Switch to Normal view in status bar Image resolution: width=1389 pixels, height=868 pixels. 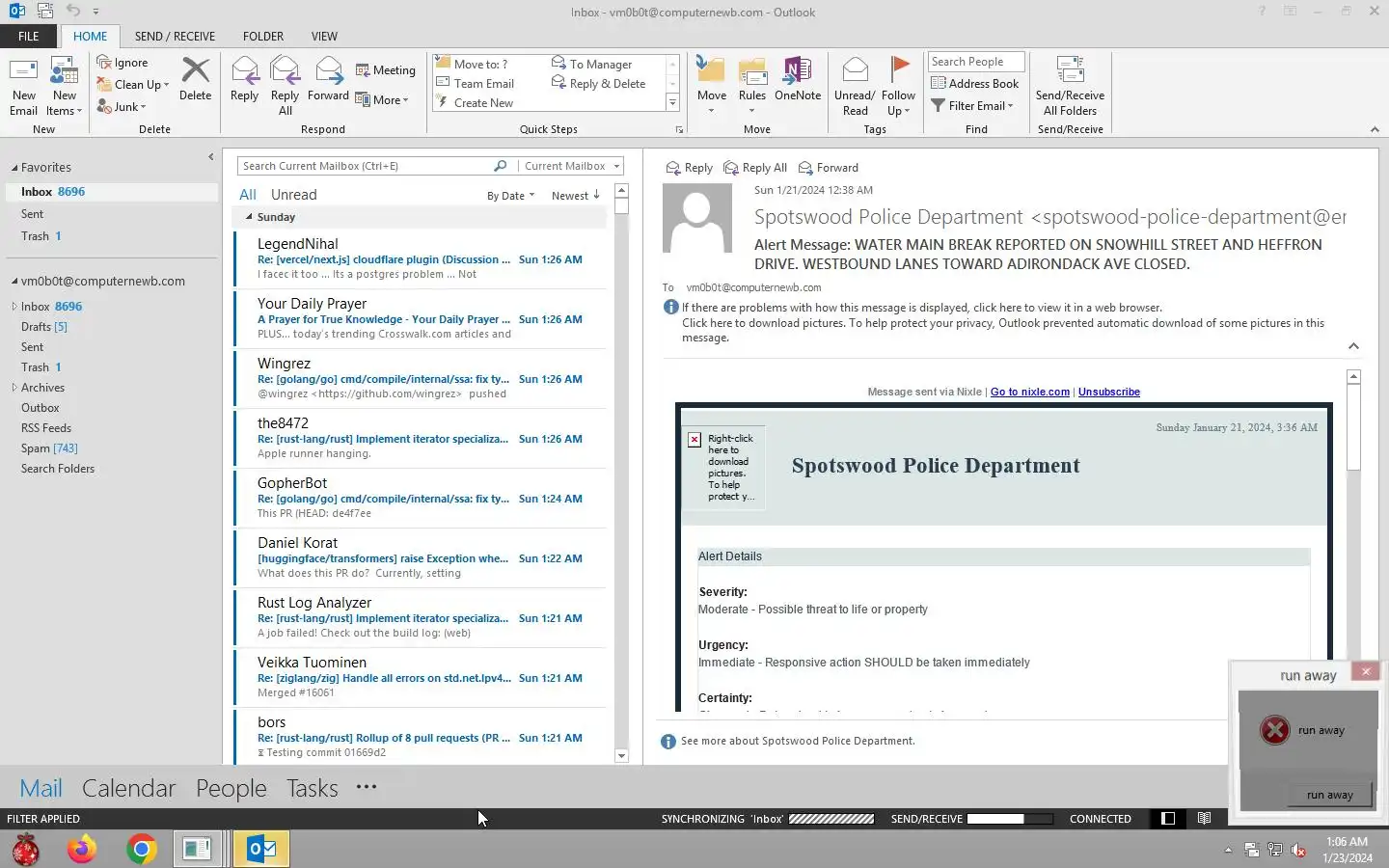click(x=1168, y=819)
